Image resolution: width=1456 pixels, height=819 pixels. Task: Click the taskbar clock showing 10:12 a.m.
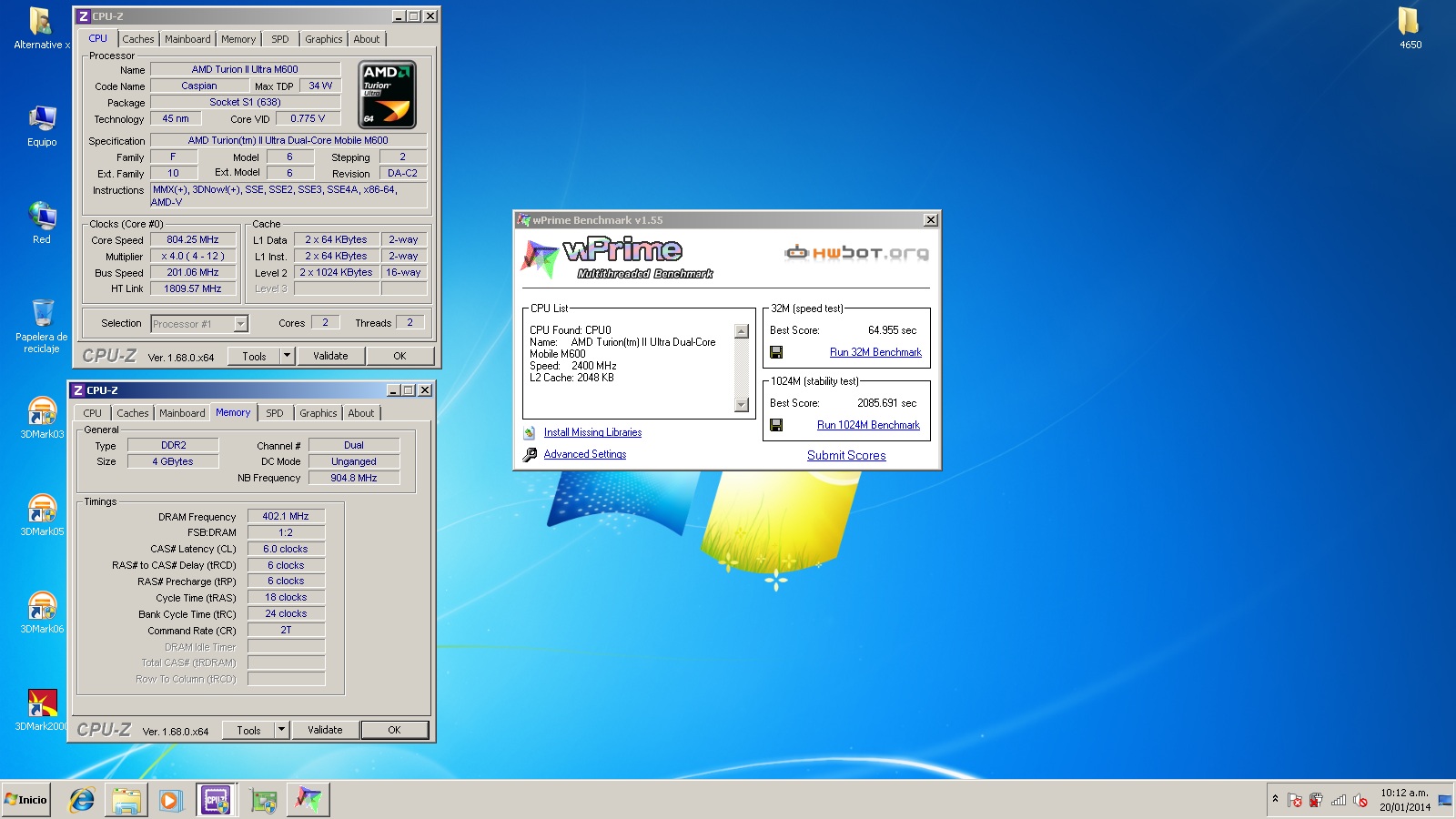pos(1405,800)
